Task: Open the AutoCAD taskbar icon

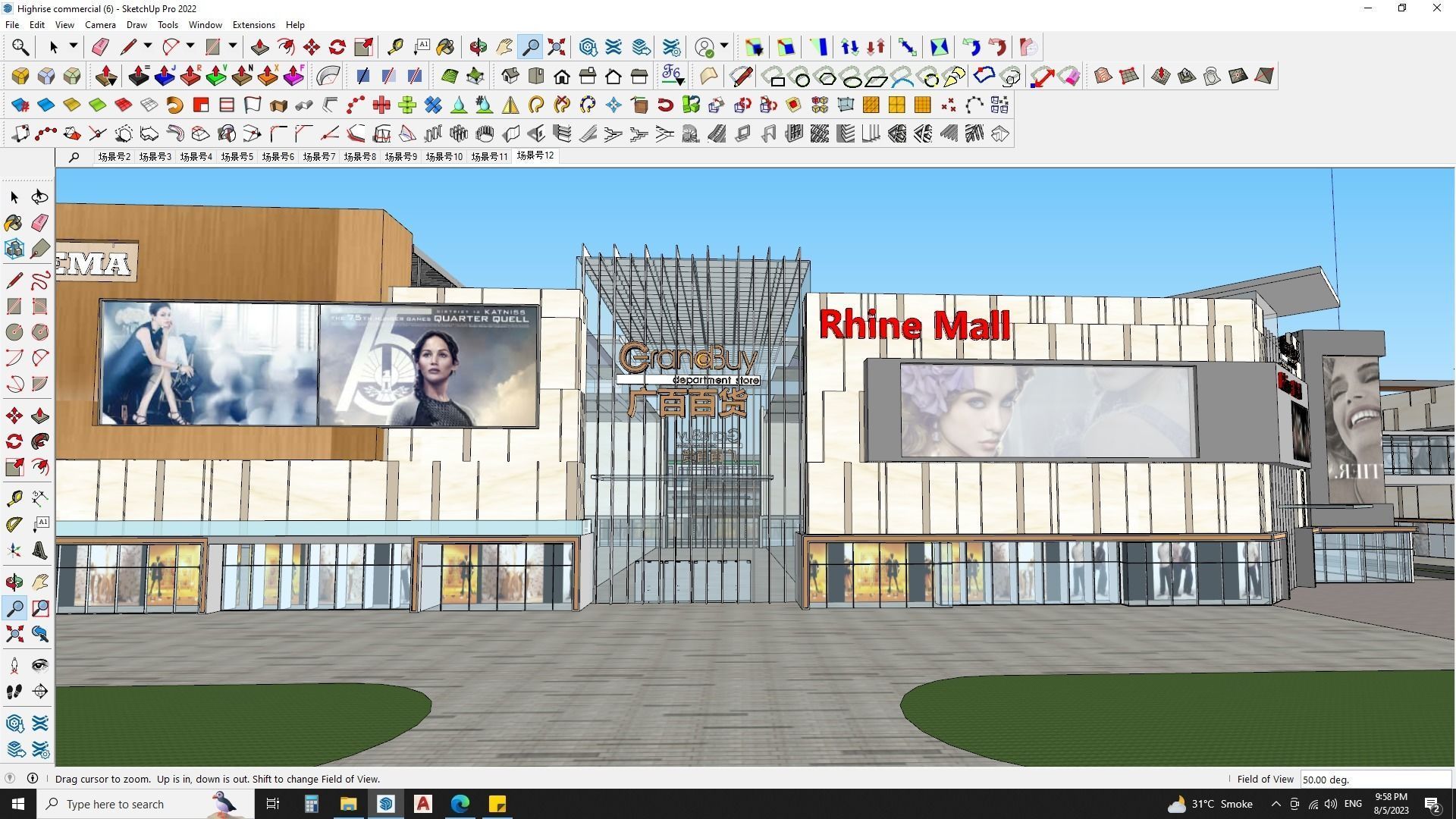Action: [423, 804]
